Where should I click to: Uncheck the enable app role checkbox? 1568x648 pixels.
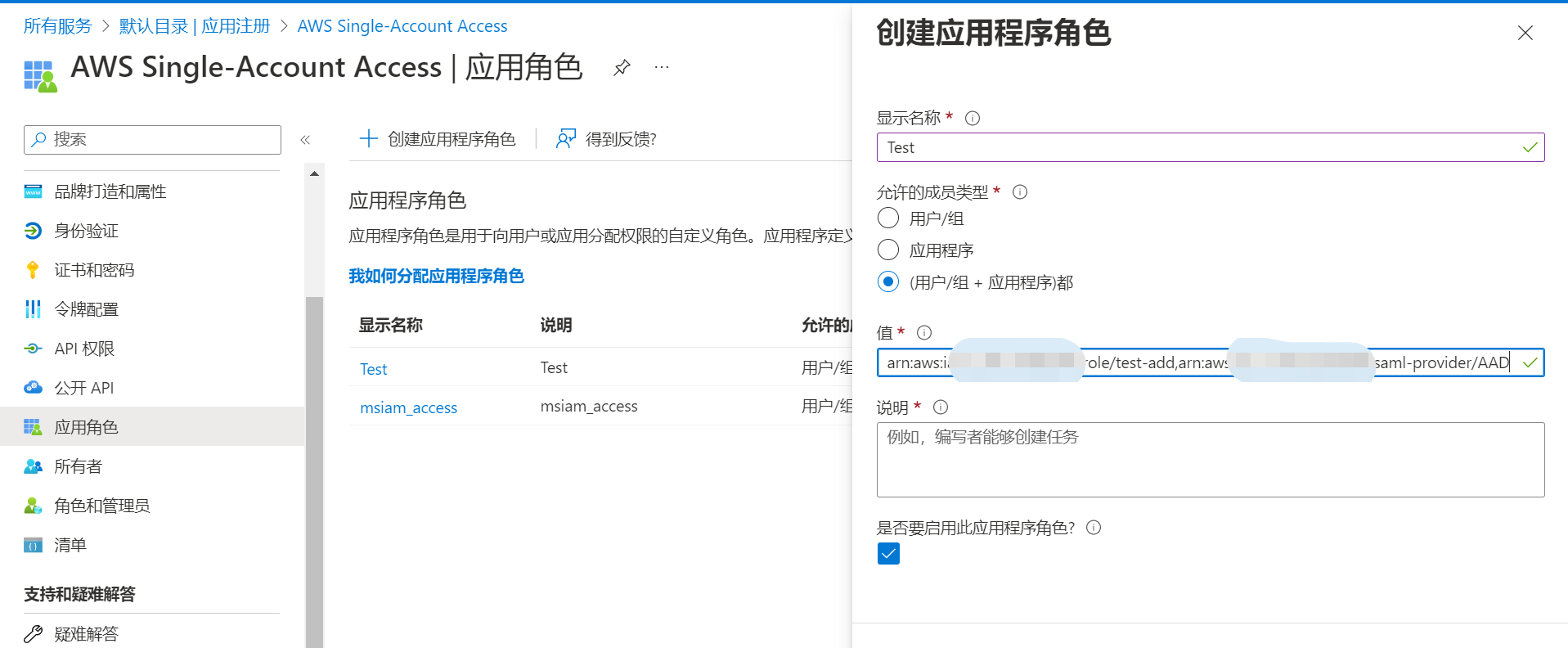[x=888, y=554]
